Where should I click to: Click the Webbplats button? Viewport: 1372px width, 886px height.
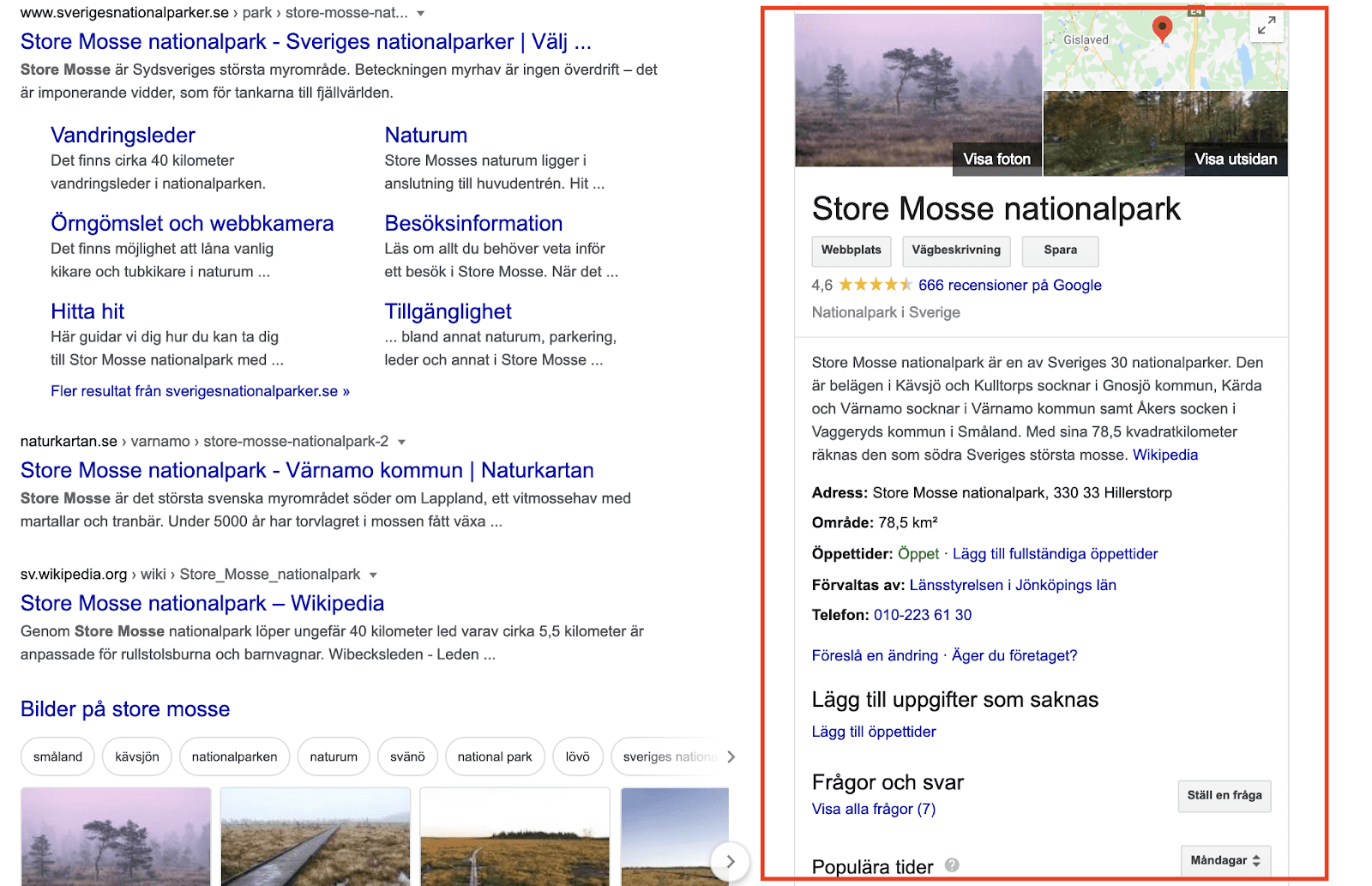851,250
